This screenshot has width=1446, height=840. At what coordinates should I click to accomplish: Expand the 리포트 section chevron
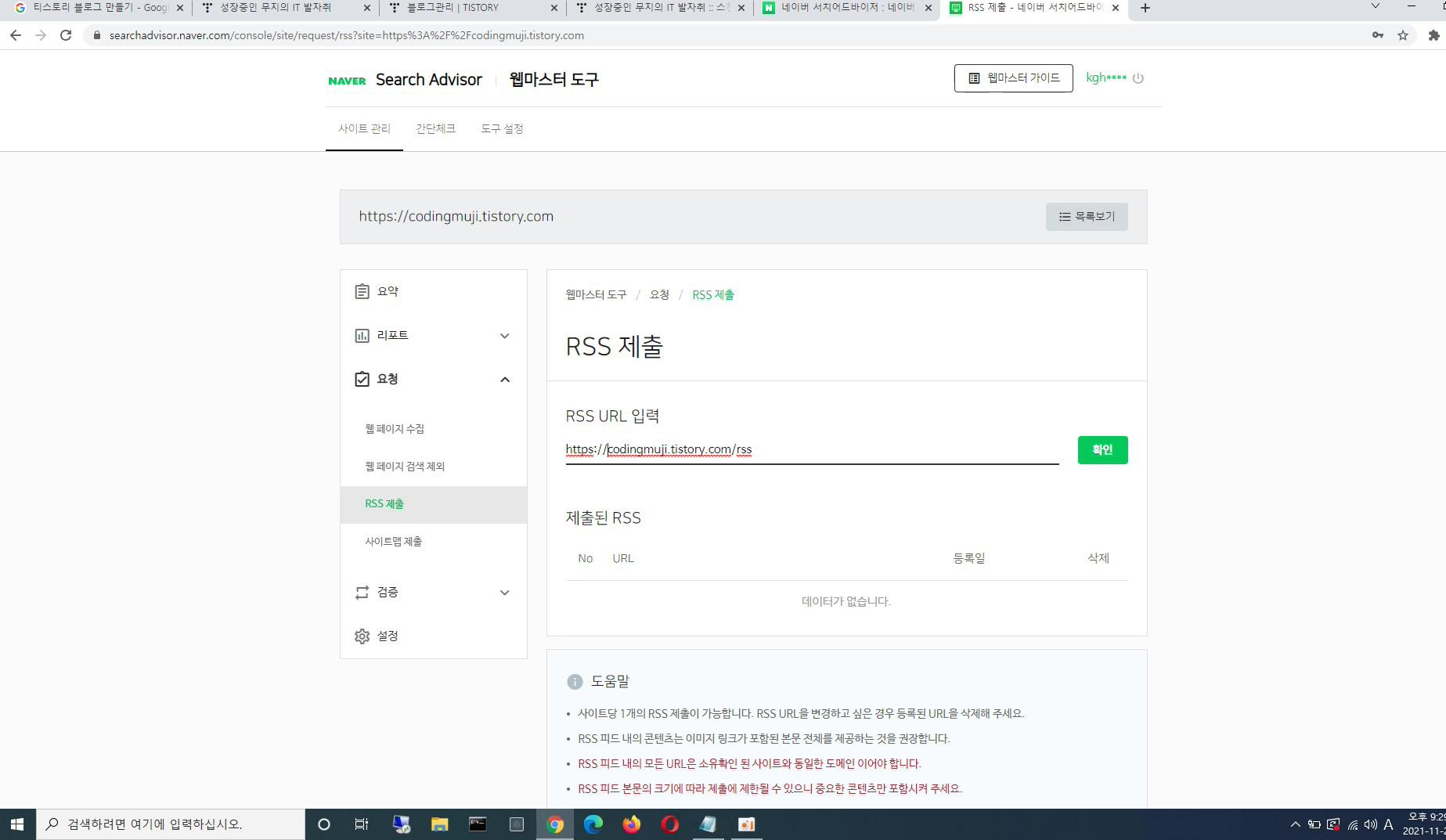(505, 336)
